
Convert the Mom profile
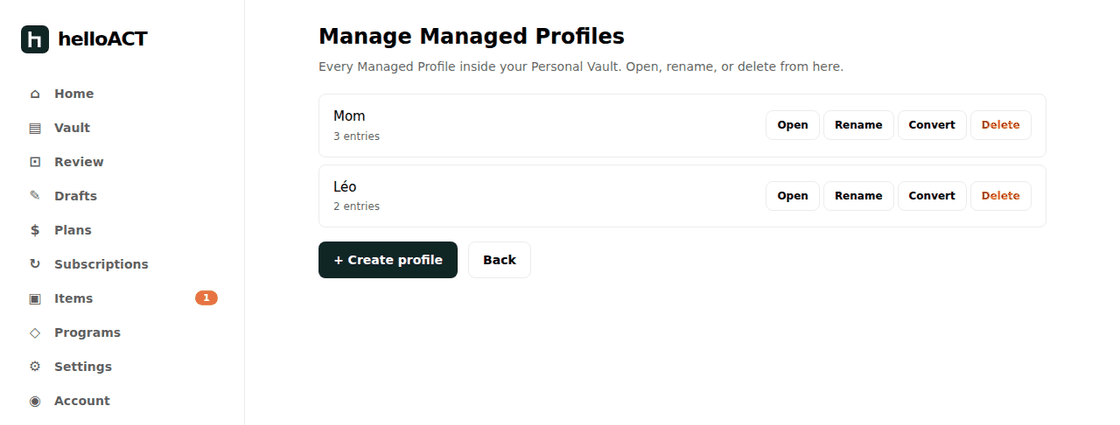coord(932,125)
